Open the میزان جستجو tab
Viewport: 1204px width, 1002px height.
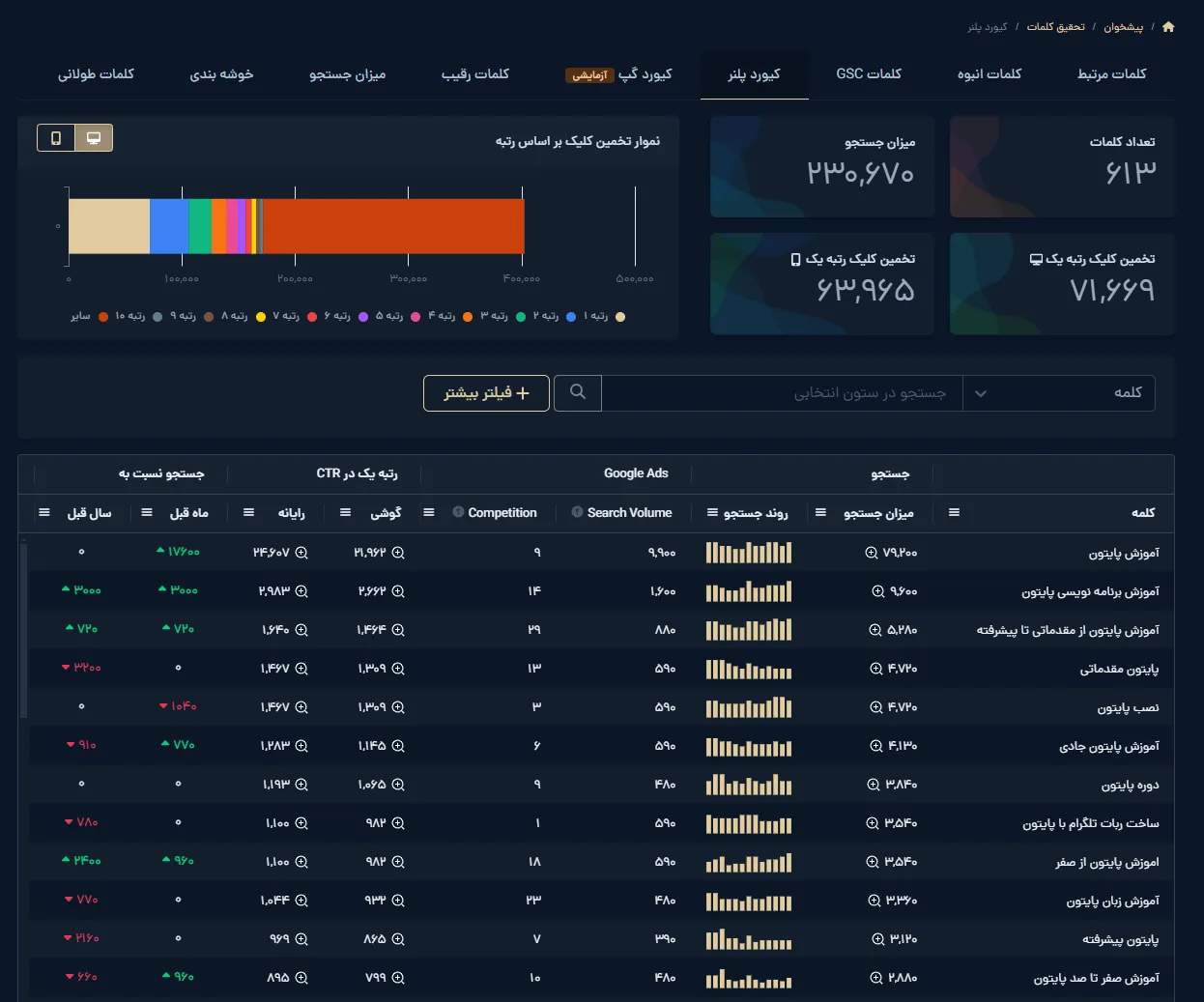tap(347, 74)
